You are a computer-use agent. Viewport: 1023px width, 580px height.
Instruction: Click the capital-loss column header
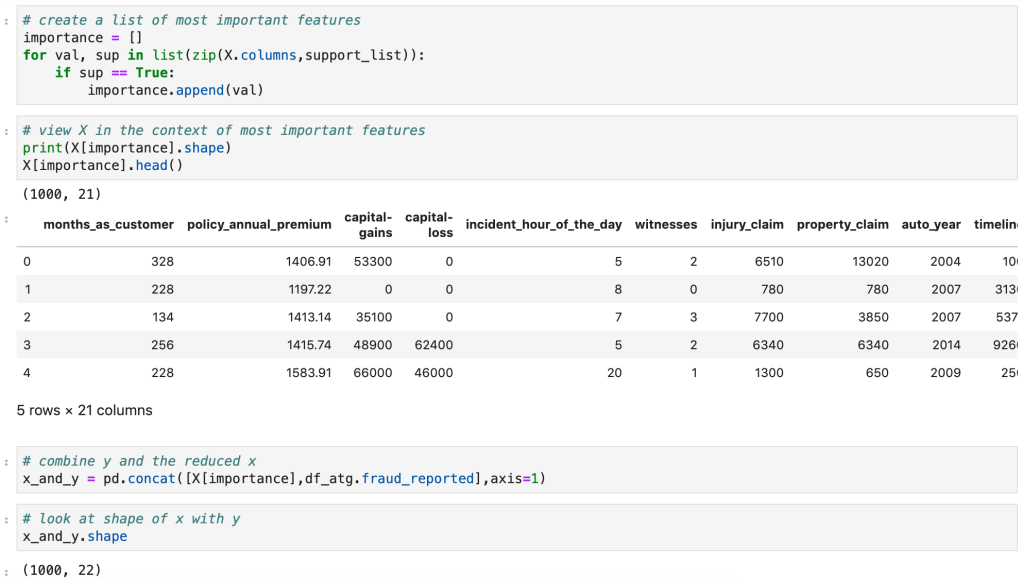point(429,225)
